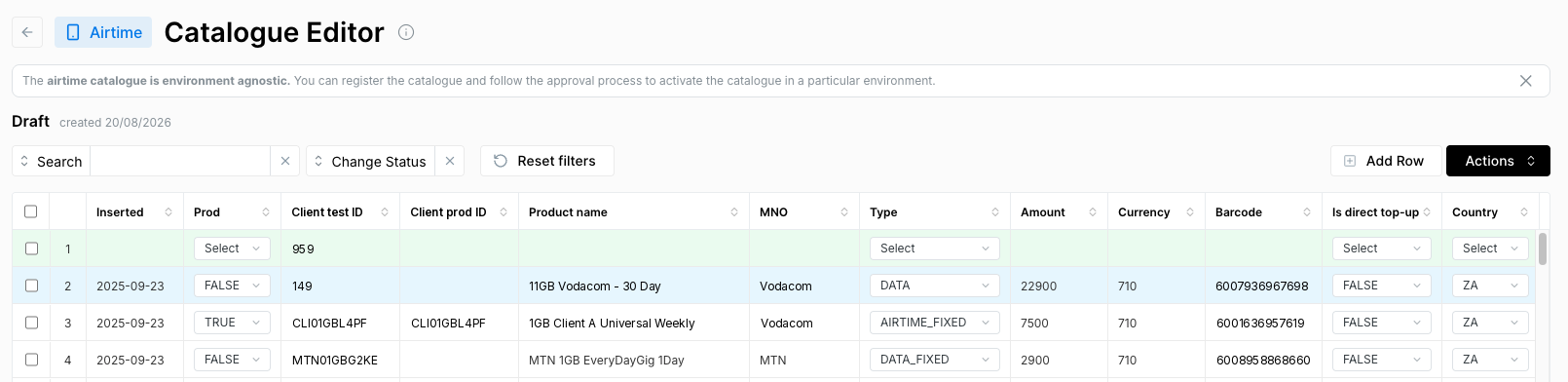The image size is (1568, 382).
Task: Click the table vertical scrollbar
Action: (1543, 248)
